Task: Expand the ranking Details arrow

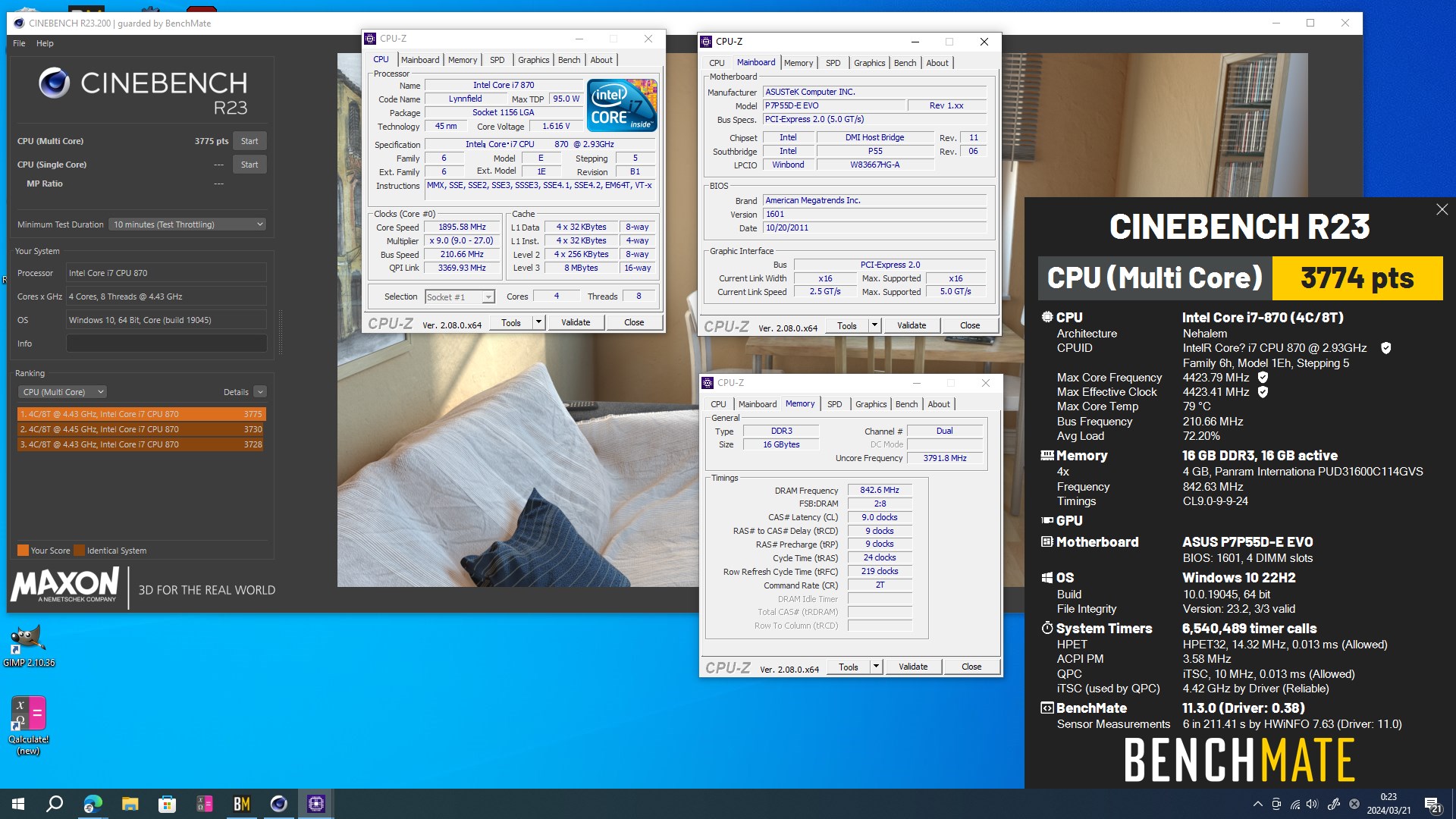Action: coord(260,392)
